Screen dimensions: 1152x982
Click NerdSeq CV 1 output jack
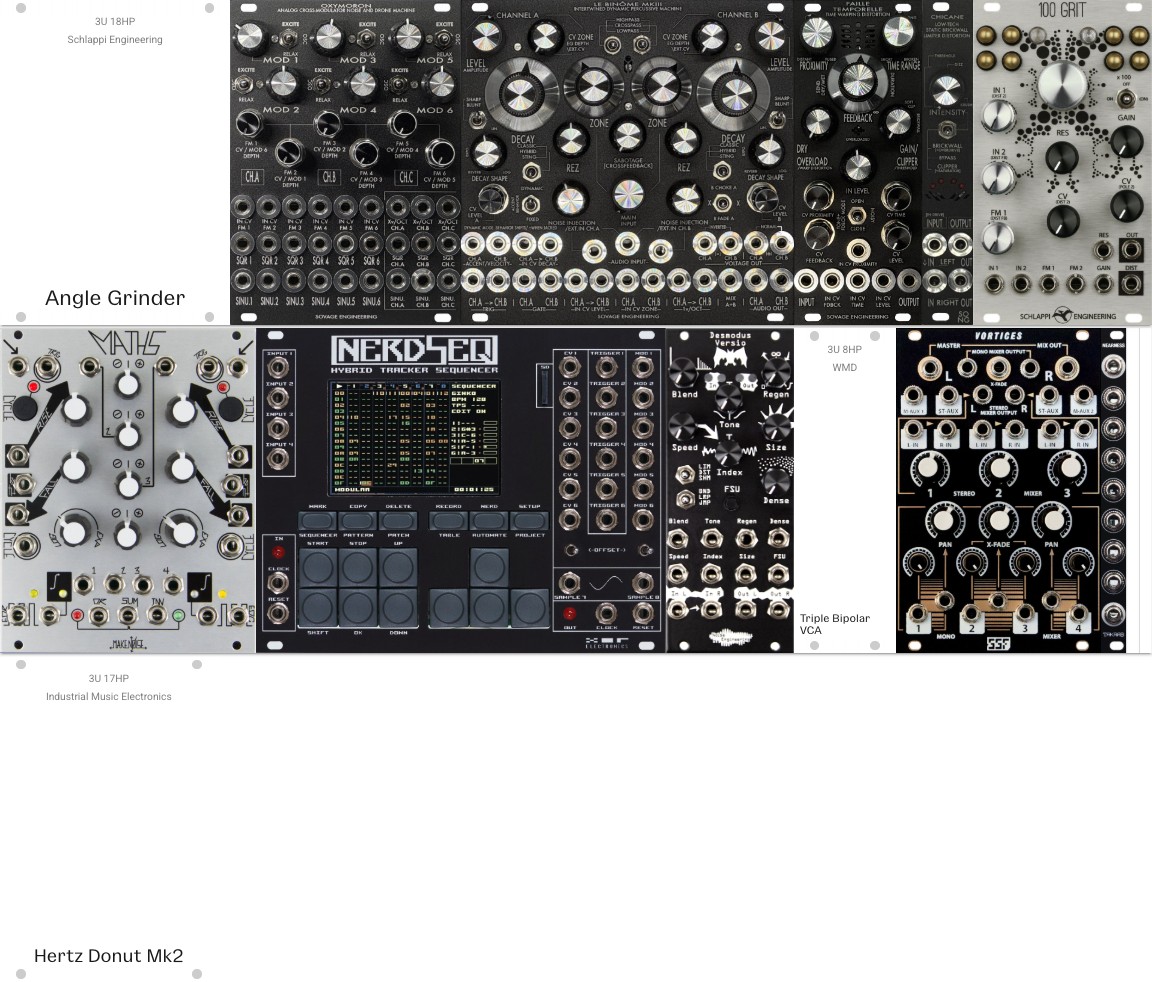[x=569, y=367]
